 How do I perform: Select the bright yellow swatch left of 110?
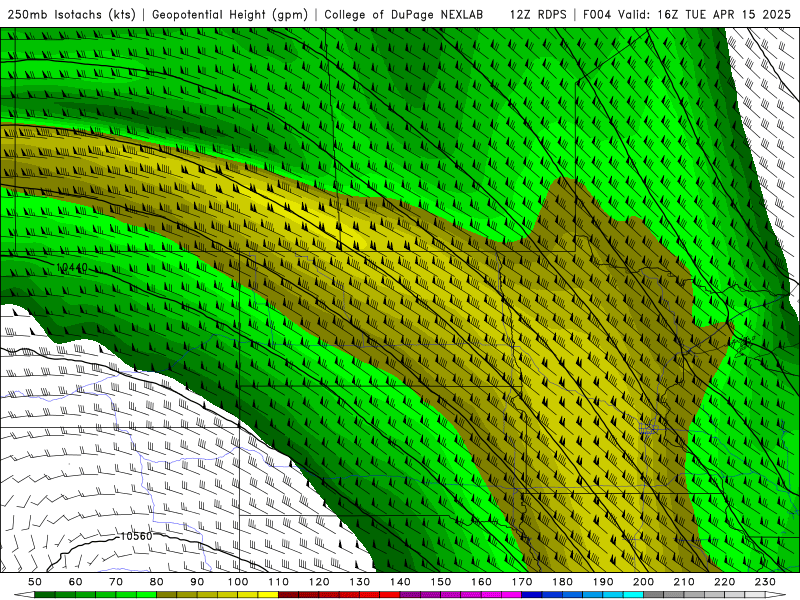tap(268, 595)
